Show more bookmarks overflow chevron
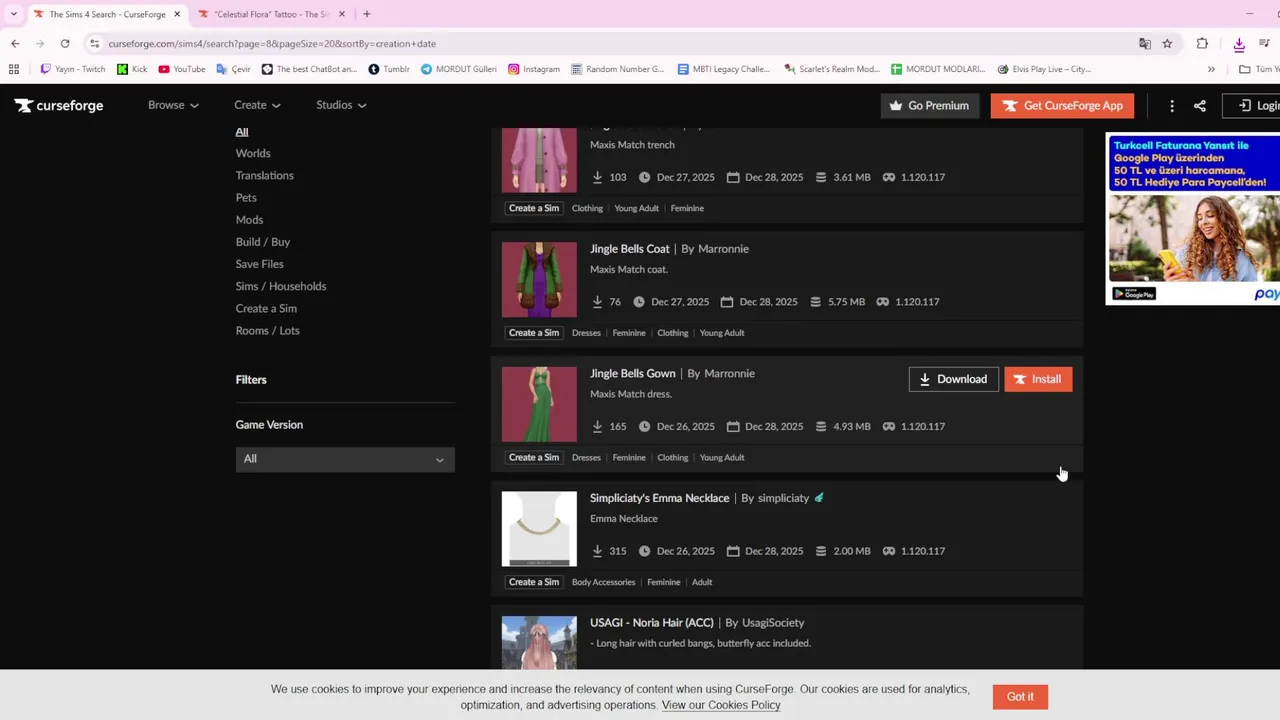Image resolution: width=1280 pixels, height=720 pixels. 1211,69
